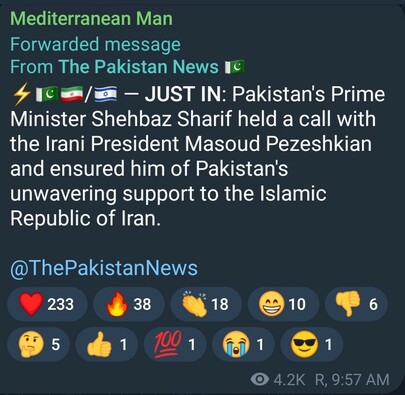This screenshot has height=395, width=405.
Task: Tap the red heart reaction with 233
Action: pos(47,304)
